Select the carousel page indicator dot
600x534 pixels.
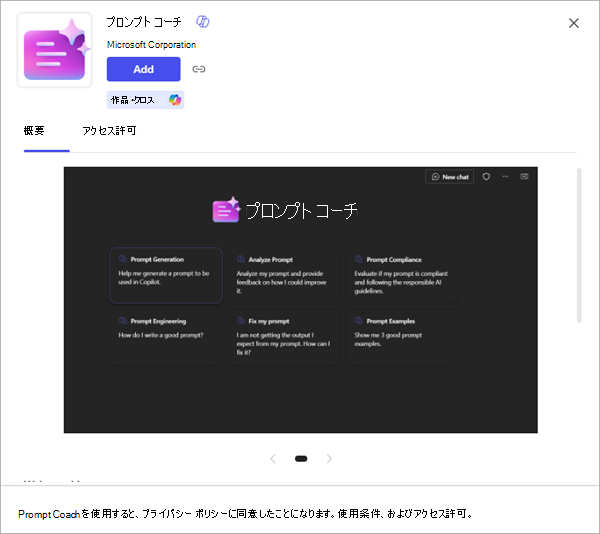tap(301, 459)
